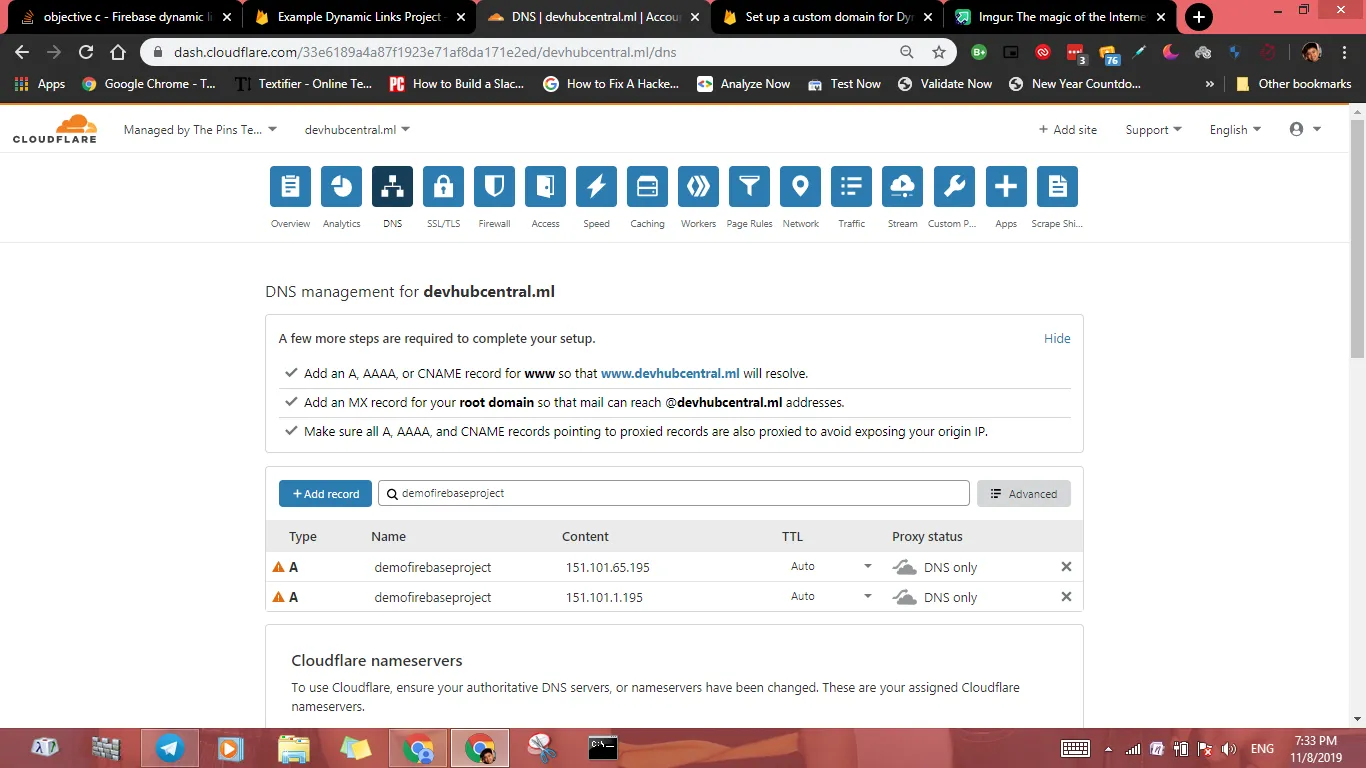Click warning icon on 151.101.1.195 record

click(279, 597)
